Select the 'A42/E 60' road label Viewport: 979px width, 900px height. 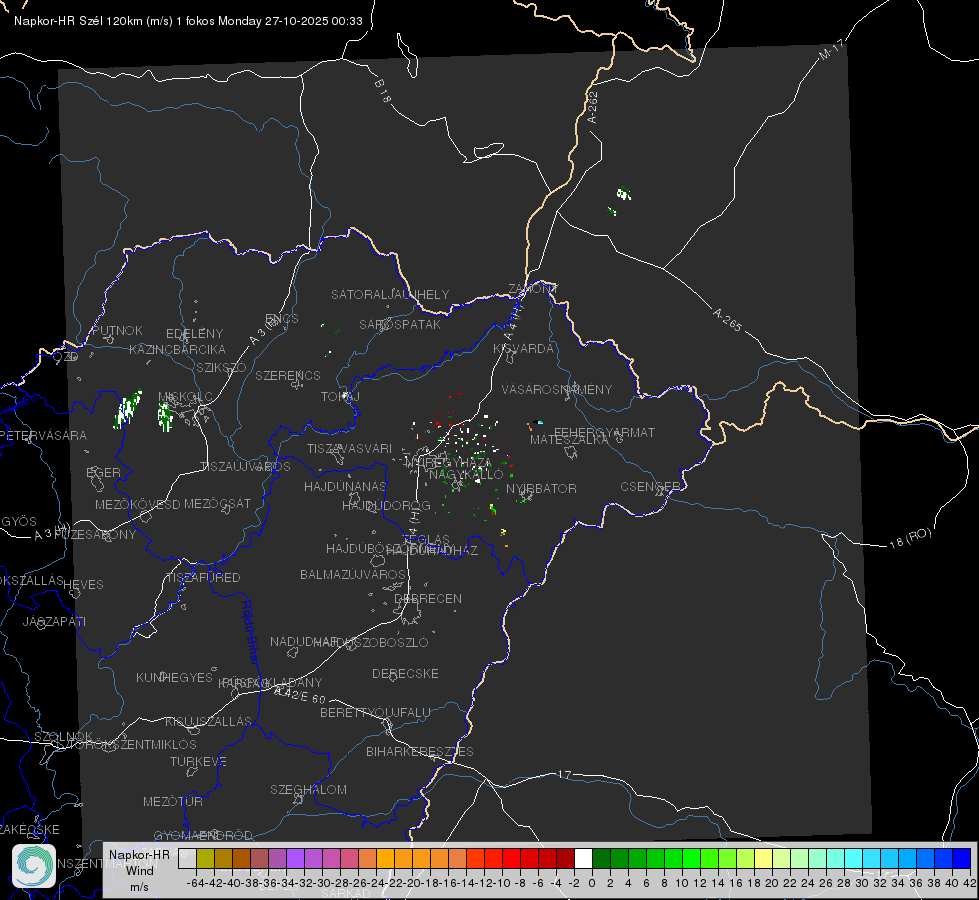click(x=300, y=695)
